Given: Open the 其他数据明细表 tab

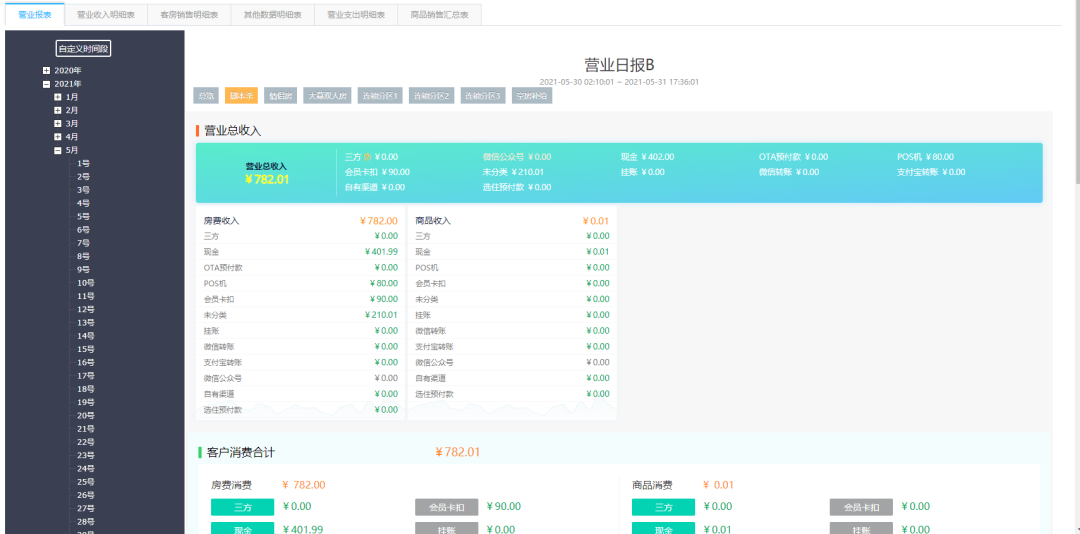Looking at the screenshot, I should click(272, 14).
